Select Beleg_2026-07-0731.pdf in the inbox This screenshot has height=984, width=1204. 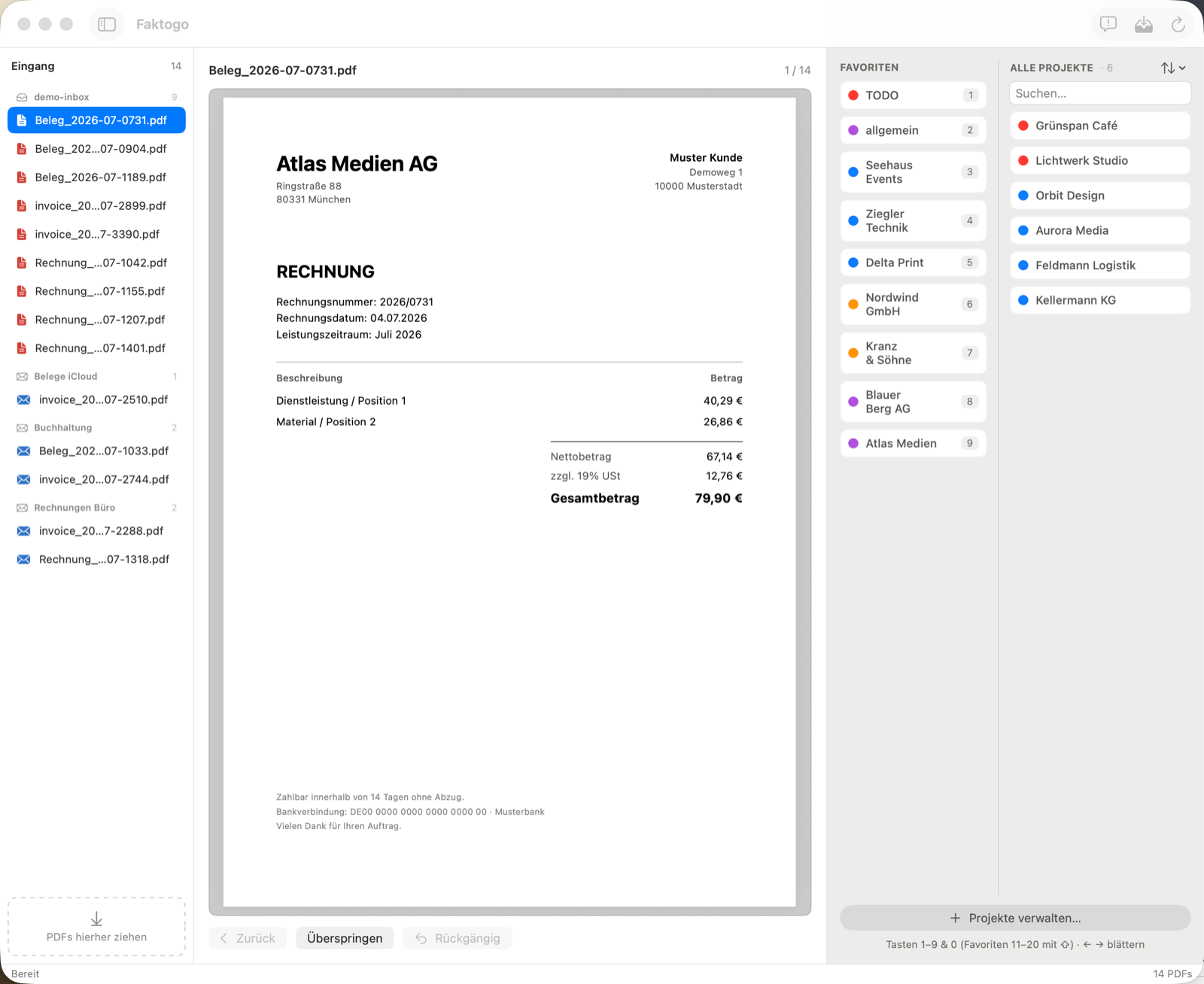(96, 120)
